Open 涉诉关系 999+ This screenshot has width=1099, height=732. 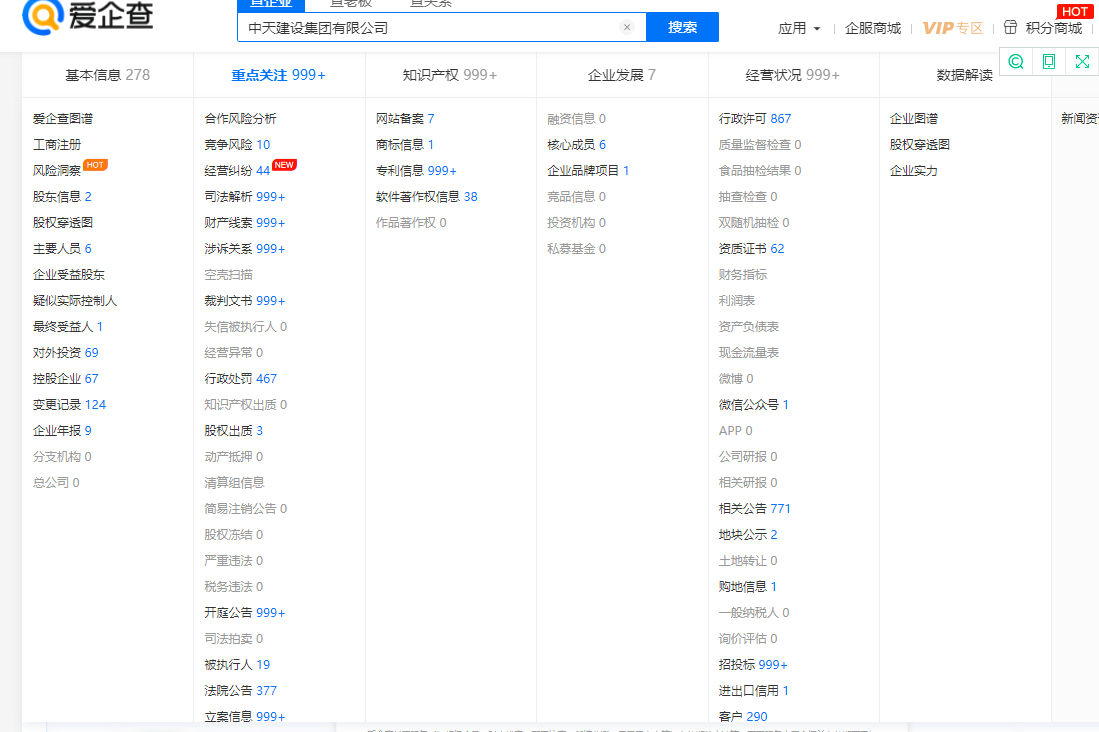coord(245,248)
